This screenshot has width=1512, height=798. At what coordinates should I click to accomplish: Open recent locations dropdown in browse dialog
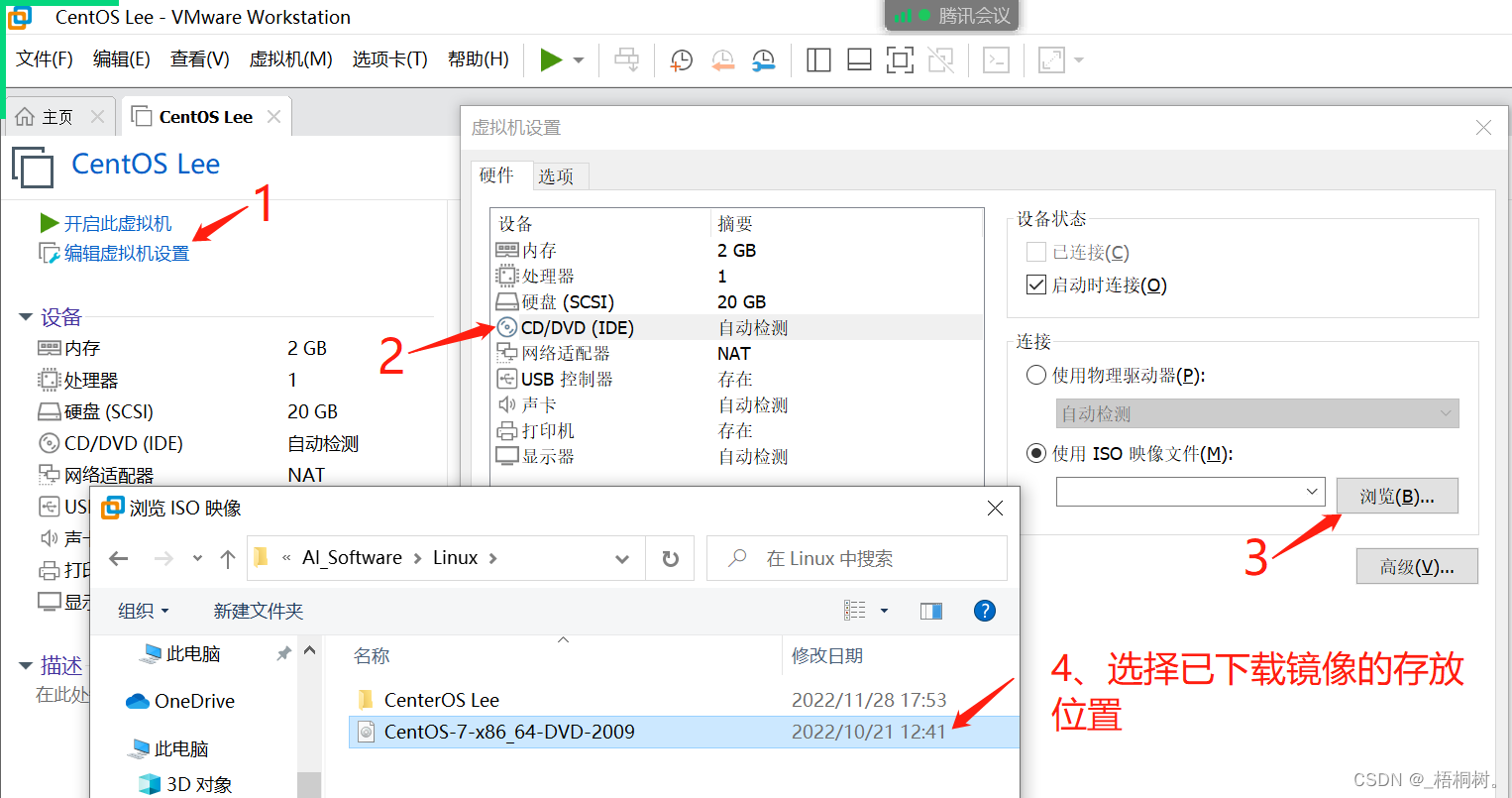pyautogui.click(x=197, y=559)
